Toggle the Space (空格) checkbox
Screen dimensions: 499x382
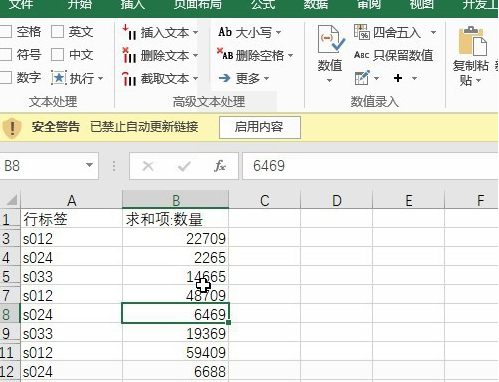point(6,32)
